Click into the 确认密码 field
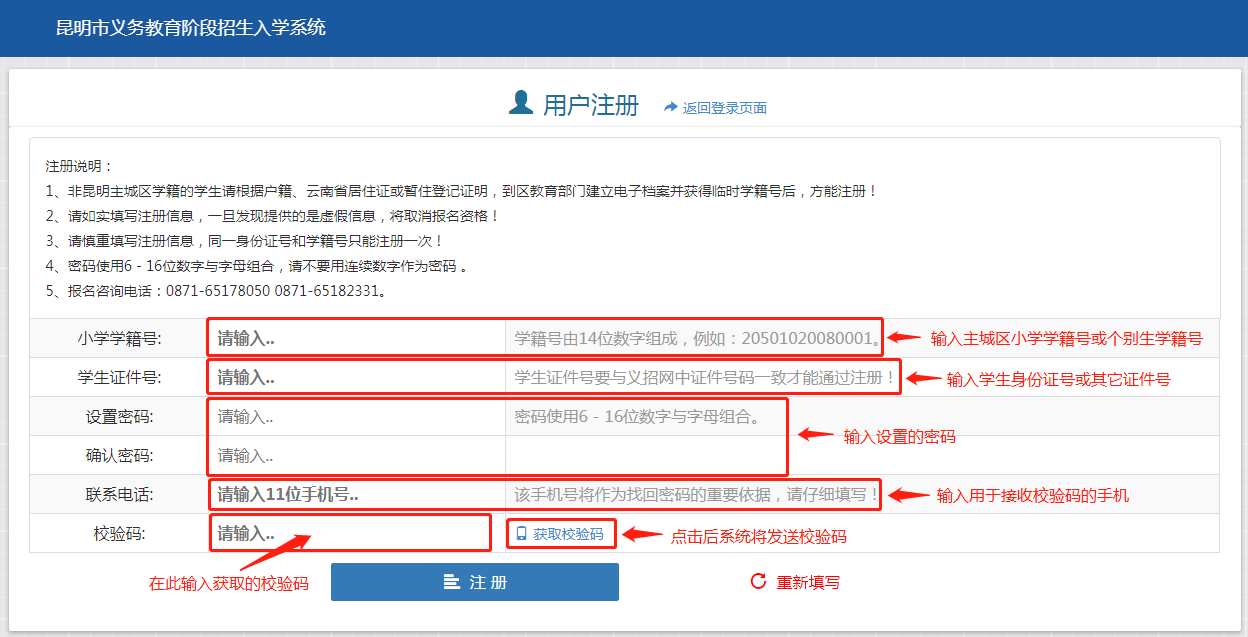 [x=357, y=455]
